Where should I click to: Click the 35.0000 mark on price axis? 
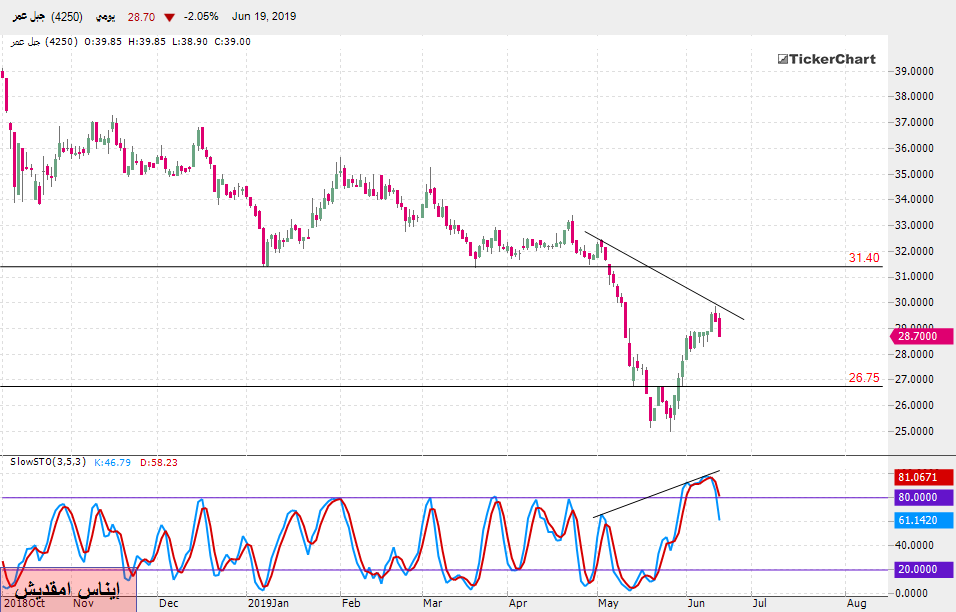[x=915, y=174]
